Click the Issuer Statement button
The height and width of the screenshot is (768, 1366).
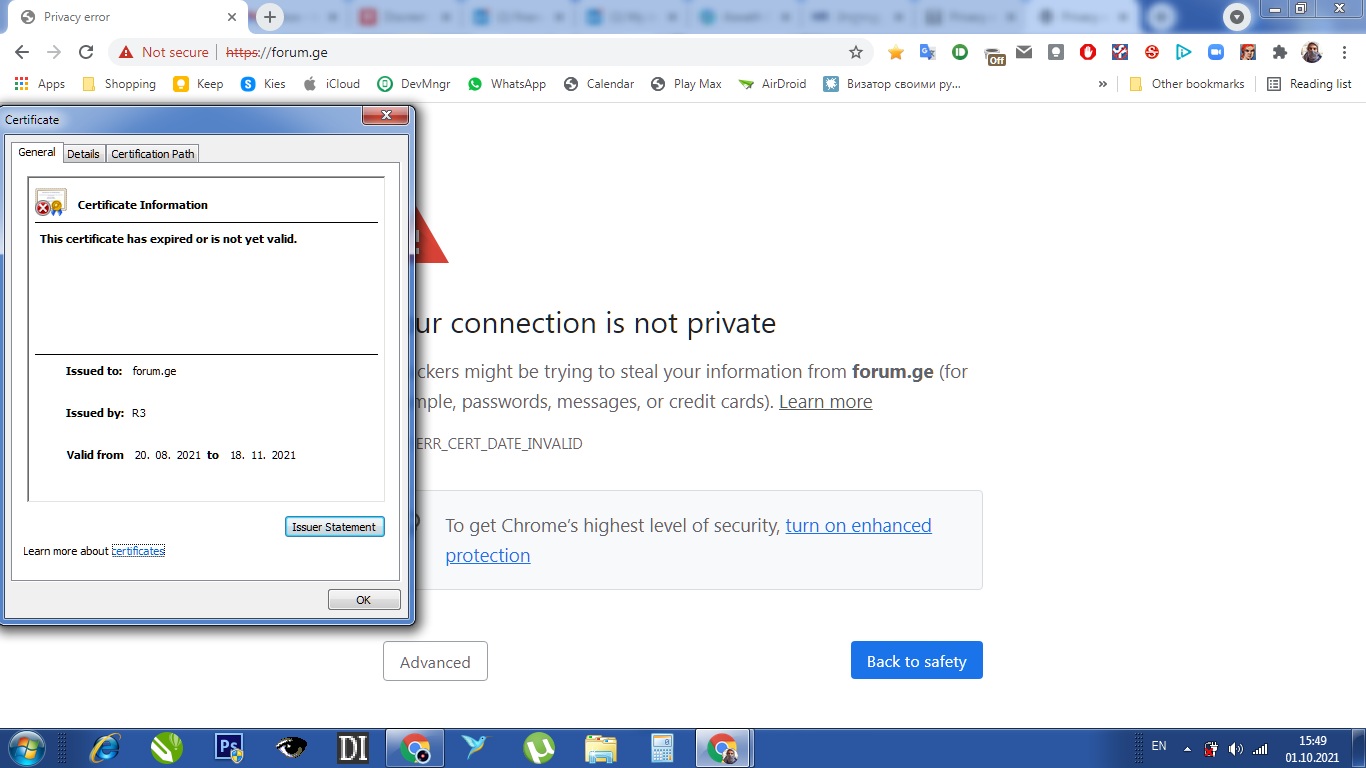click(334, 525)
